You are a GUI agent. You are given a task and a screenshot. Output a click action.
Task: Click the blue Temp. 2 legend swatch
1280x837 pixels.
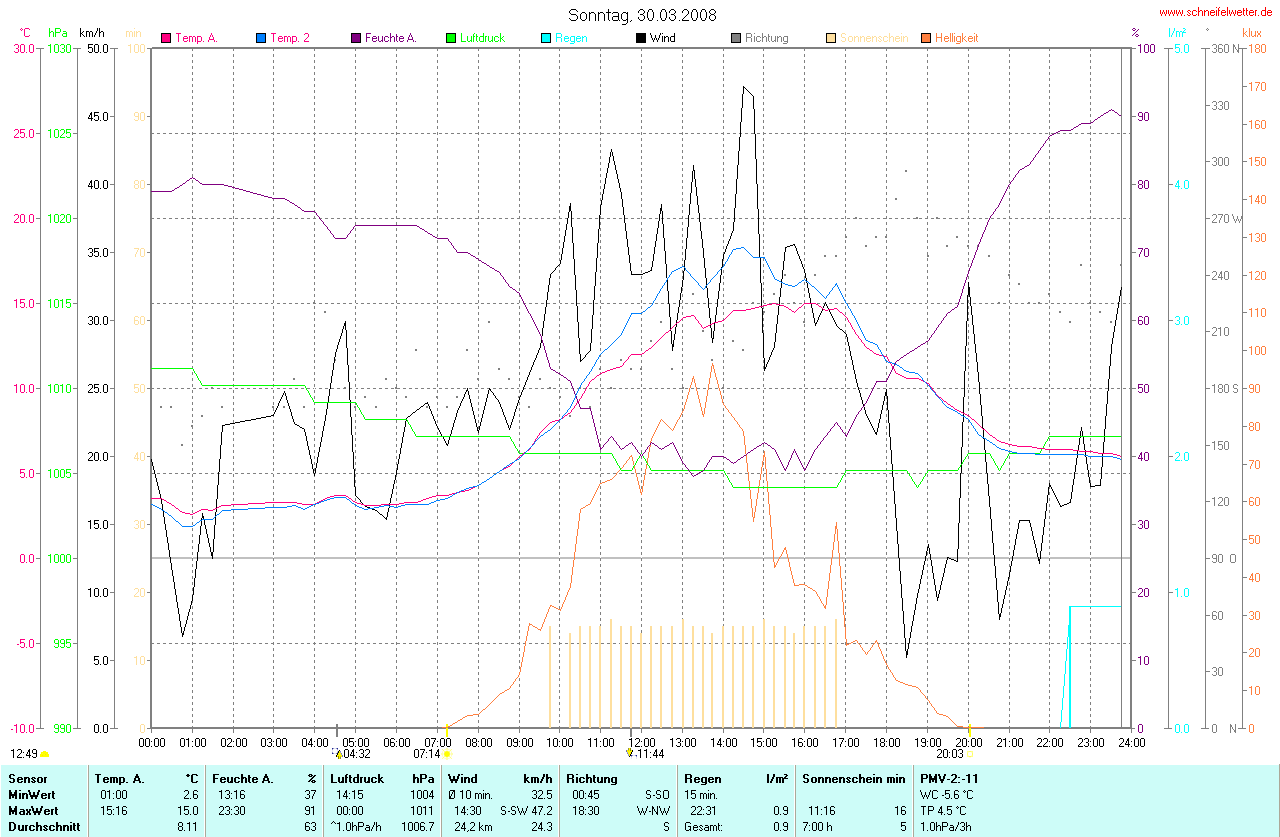262,38
